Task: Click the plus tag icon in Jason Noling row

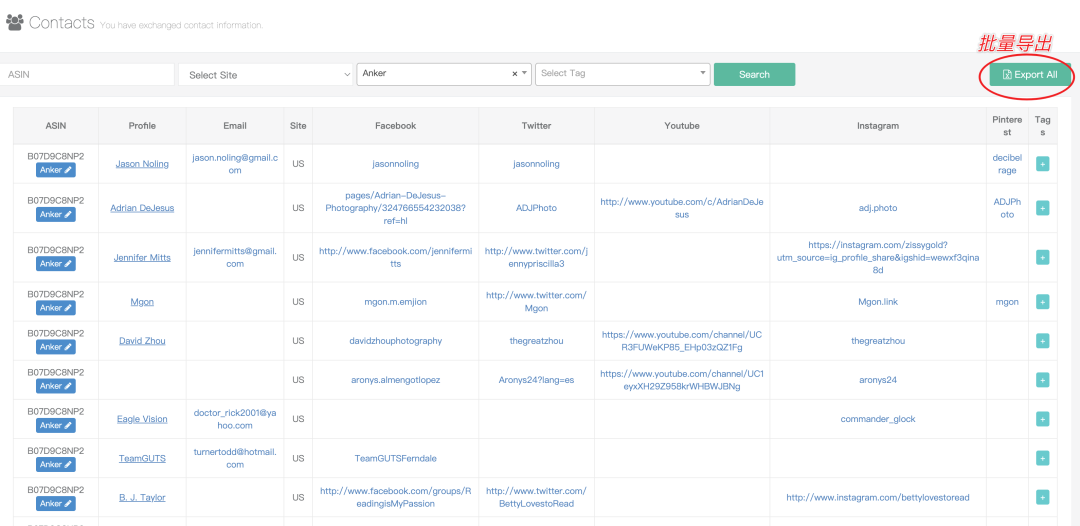Action: pos(1042,164)
